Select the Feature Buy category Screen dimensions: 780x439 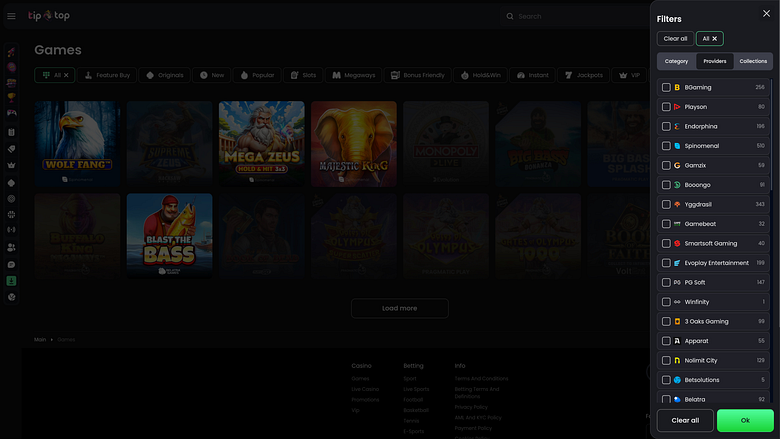[107, 75]
